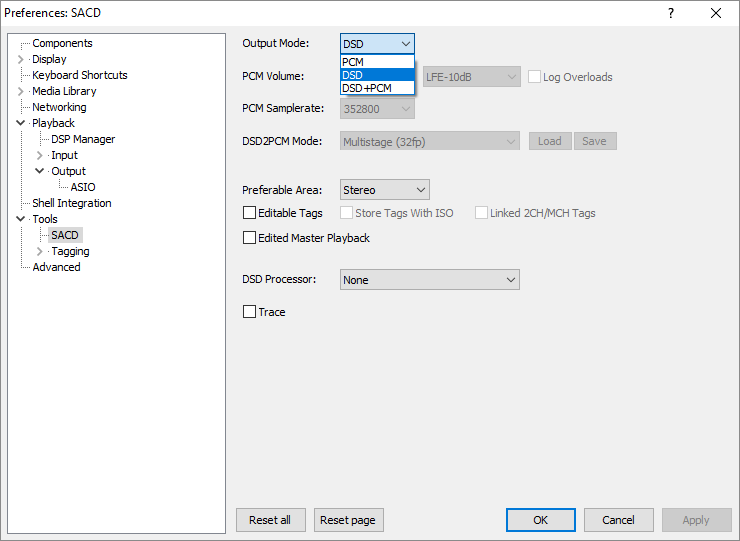Image resolution: width=740 pixels, height=541 pixels.
Task: Click the help question mark icon
Action: (671, 13)
